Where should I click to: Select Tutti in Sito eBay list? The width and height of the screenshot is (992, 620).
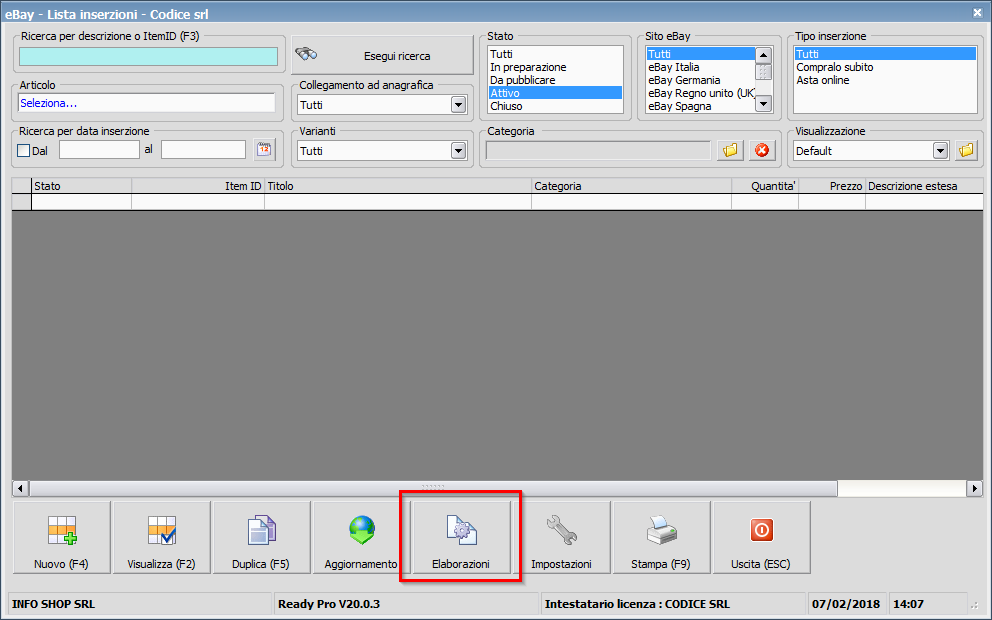pos(700,54)
